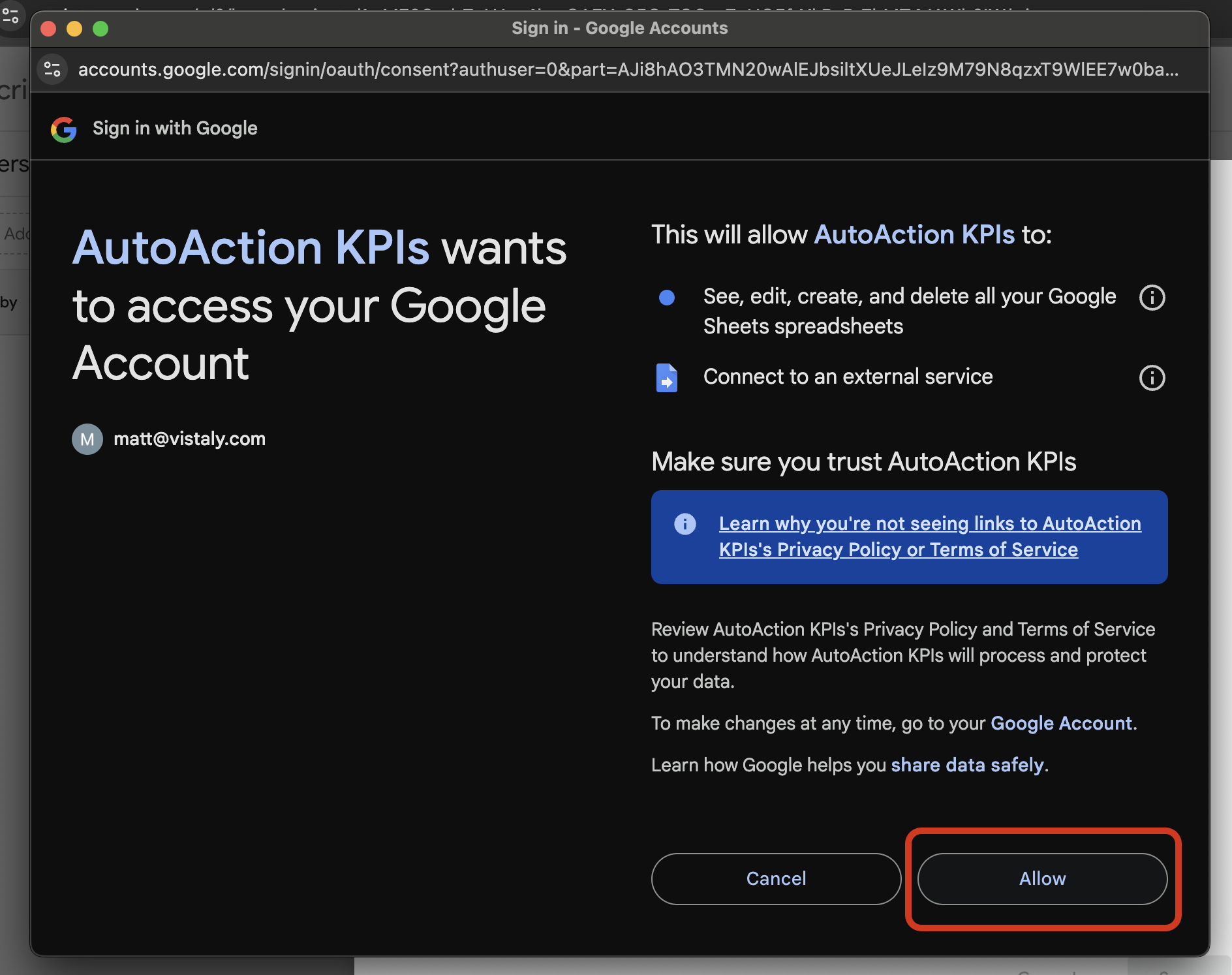
Task: Click "Connect to an external service" text
Action: coord(848,377)
